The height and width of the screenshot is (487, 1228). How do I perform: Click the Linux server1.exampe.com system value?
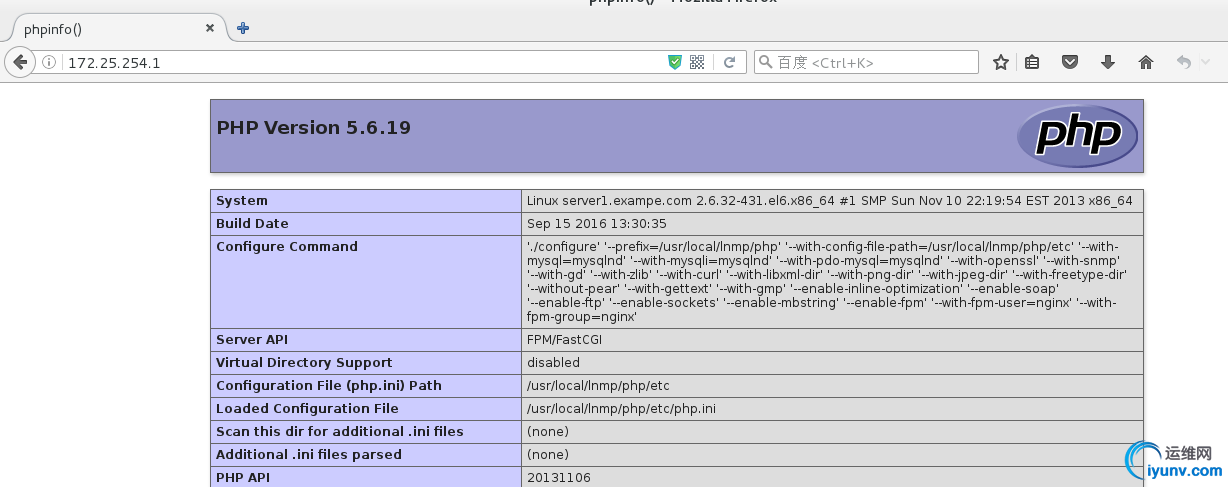click(x=830, y=201)
